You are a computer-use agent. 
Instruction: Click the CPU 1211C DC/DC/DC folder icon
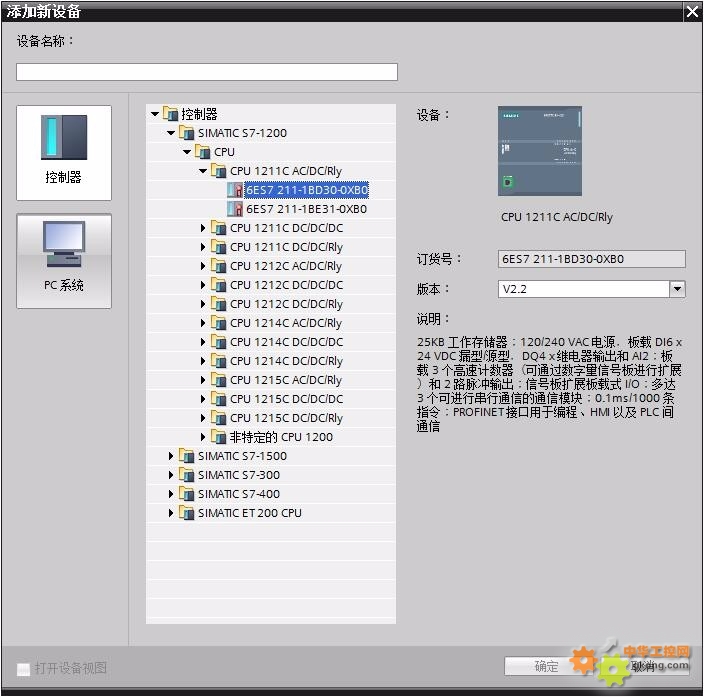coord(219,228)
